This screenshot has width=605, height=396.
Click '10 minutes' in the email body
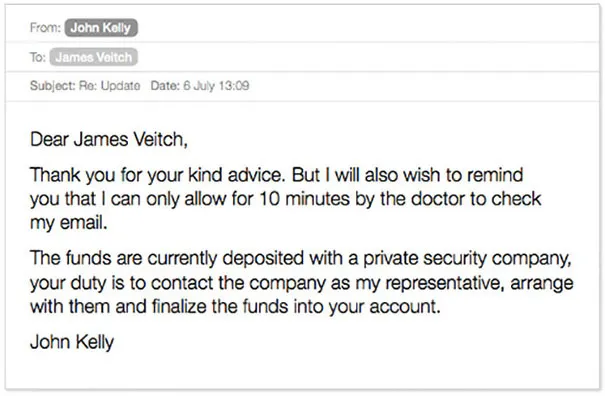click(x=303, y=199)
